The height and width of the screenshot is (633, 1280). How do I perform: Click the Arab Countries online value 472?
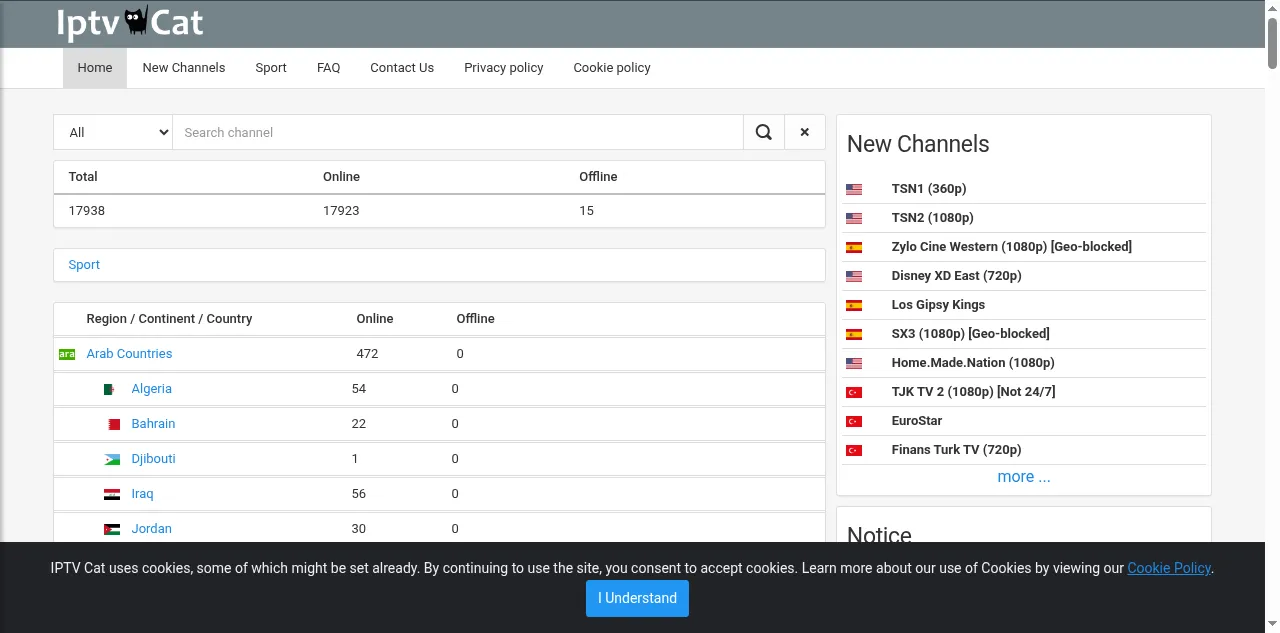[367, 354]
